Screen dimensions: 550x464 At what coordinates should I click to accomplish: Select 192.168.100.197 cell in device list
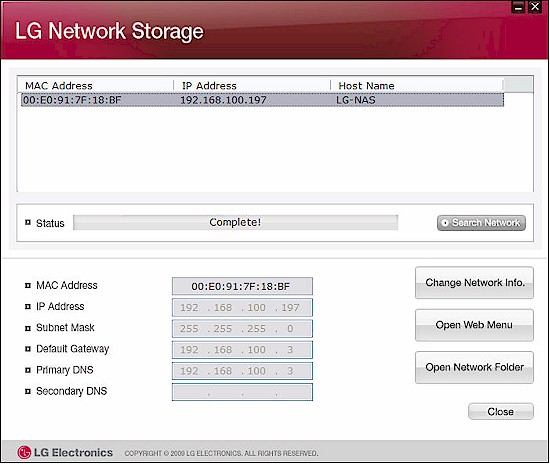(223, 100)
